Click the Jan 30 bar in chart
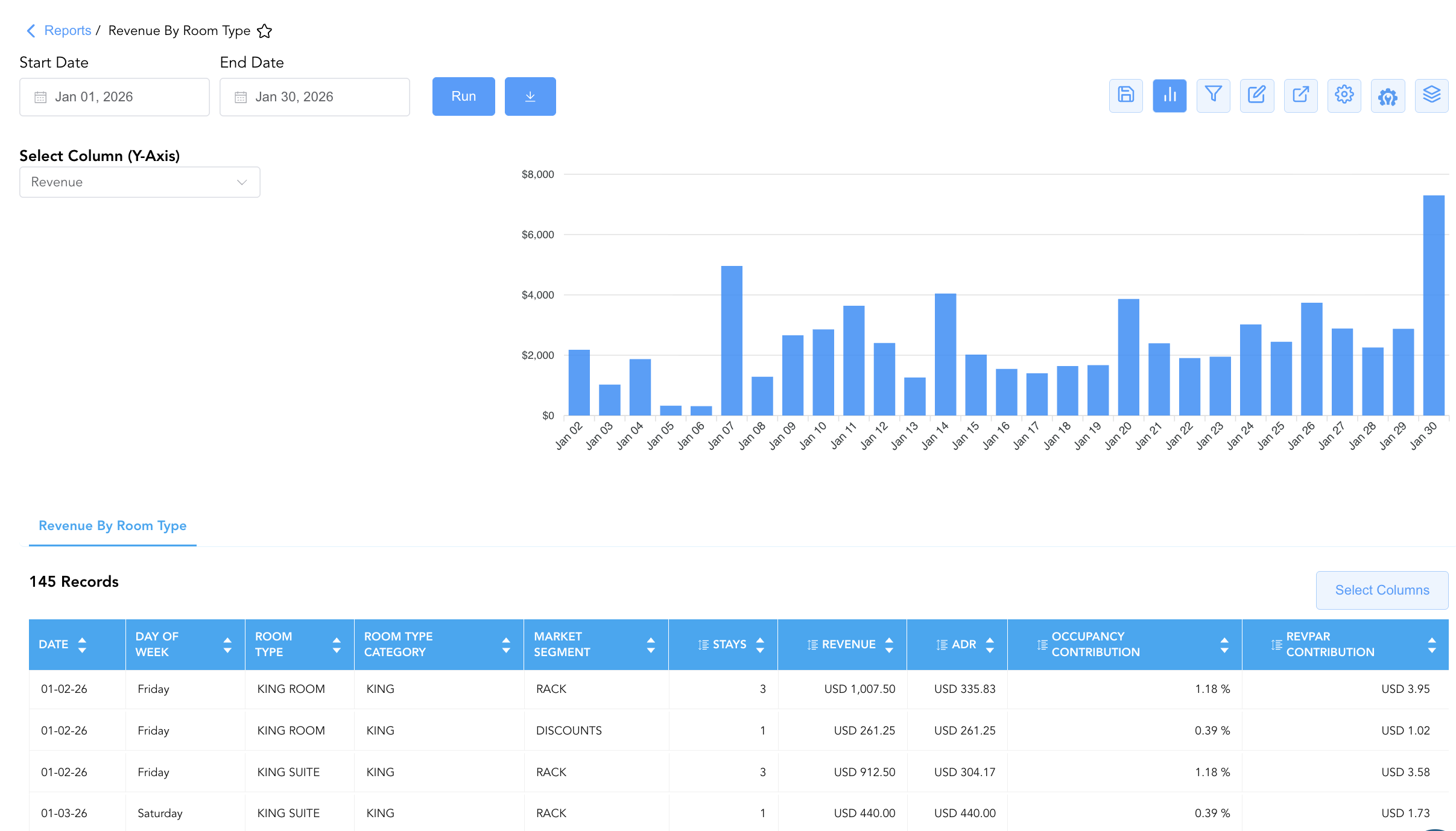 (x=1434, y=305)
